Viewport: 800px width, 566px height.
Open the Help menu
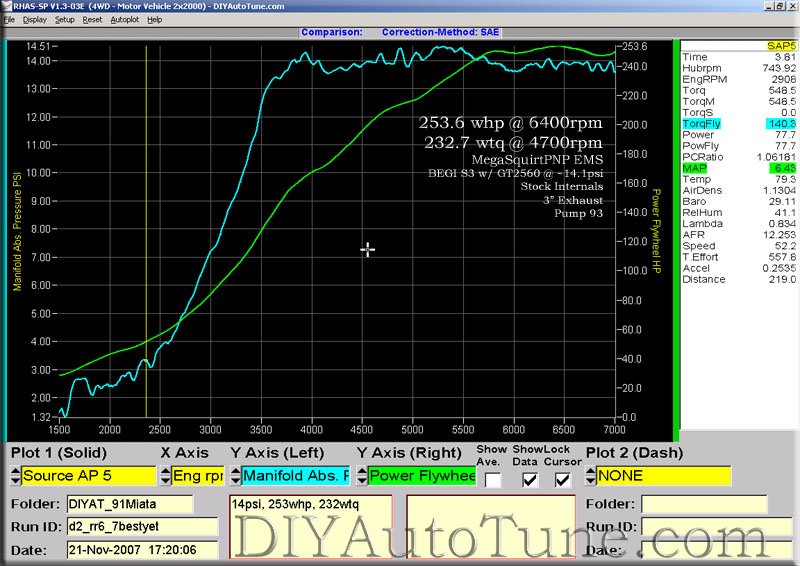click(154, 19)
